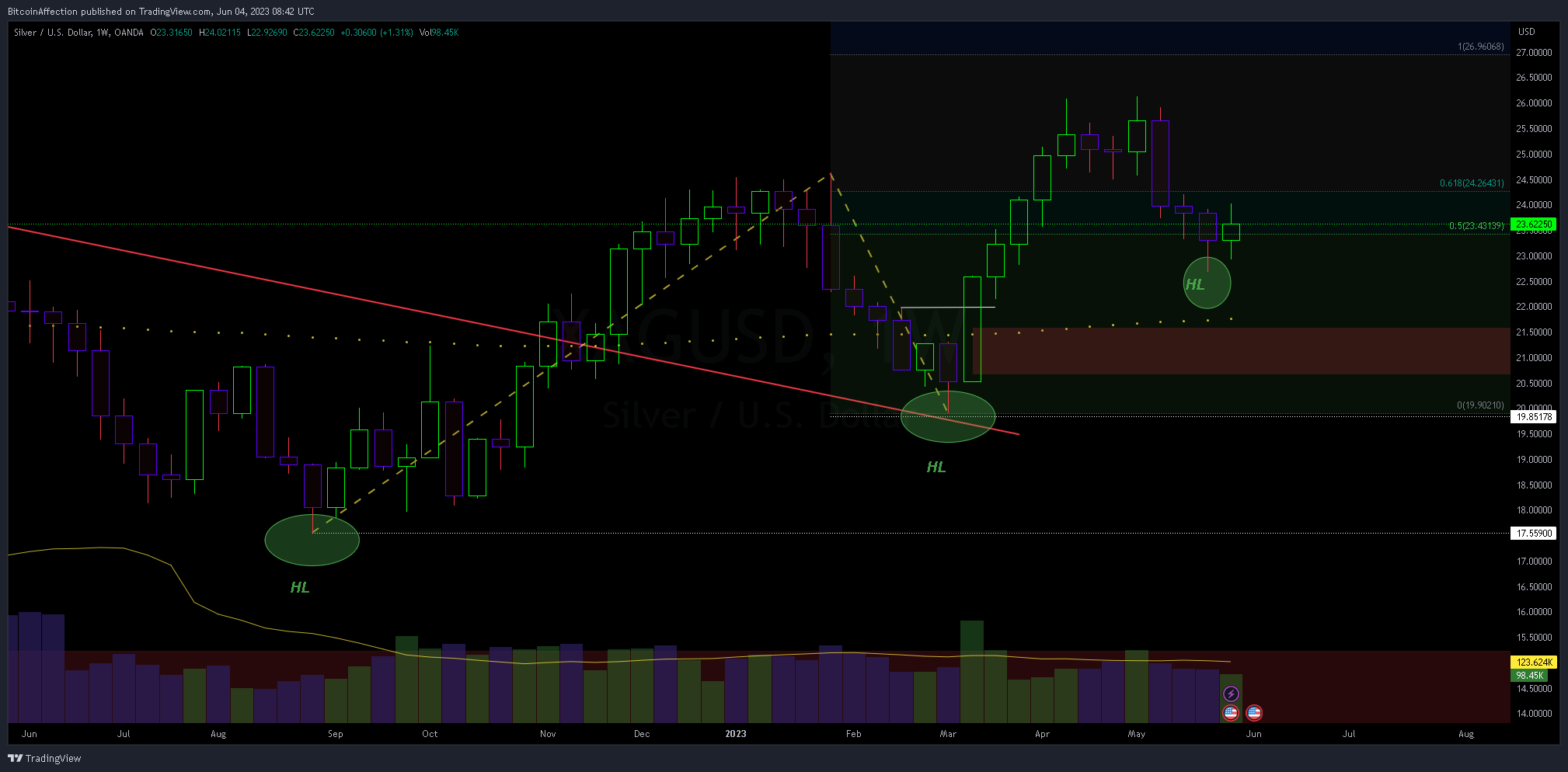
Task: Click the 17.55900 price tag on the axis
Action: click(x=1534, y=534)
